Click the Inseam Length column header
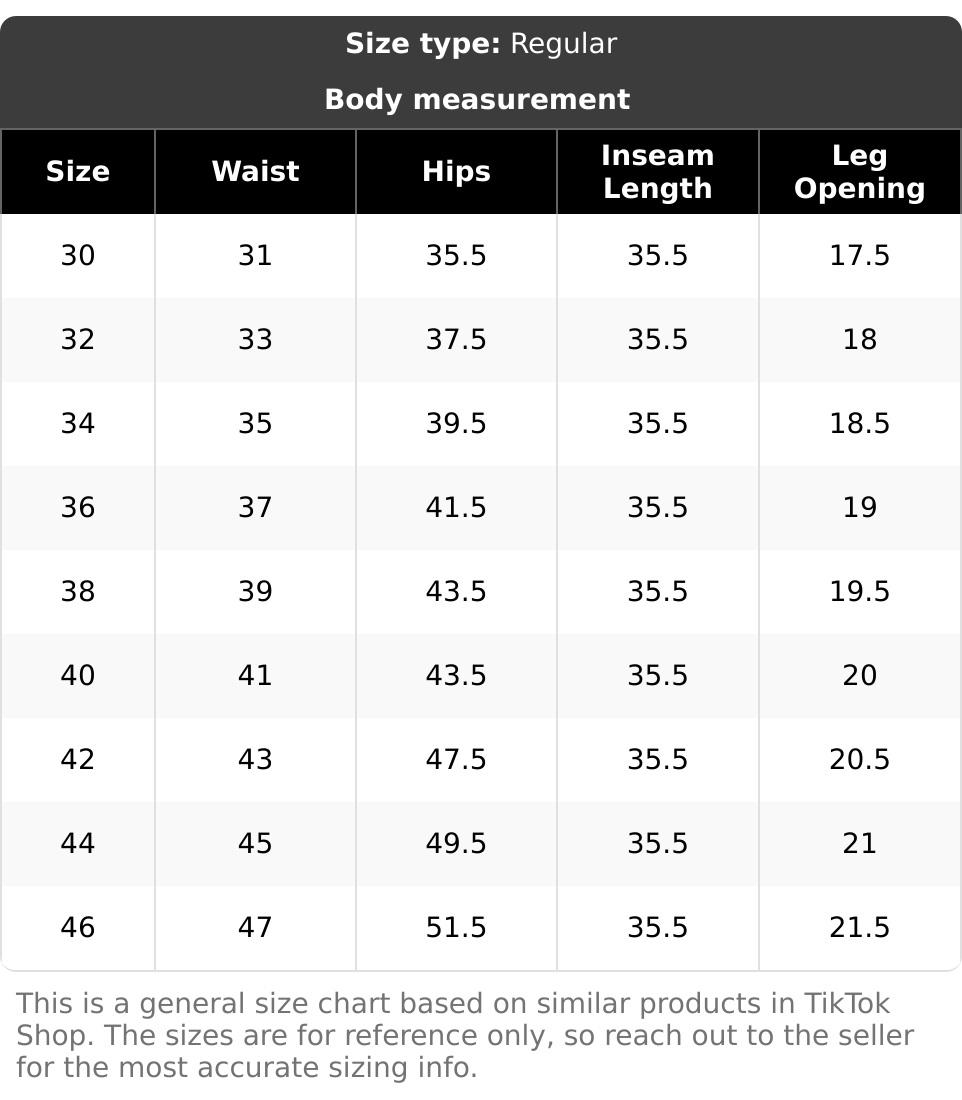The image size is (962, 1100). [657, 172]
